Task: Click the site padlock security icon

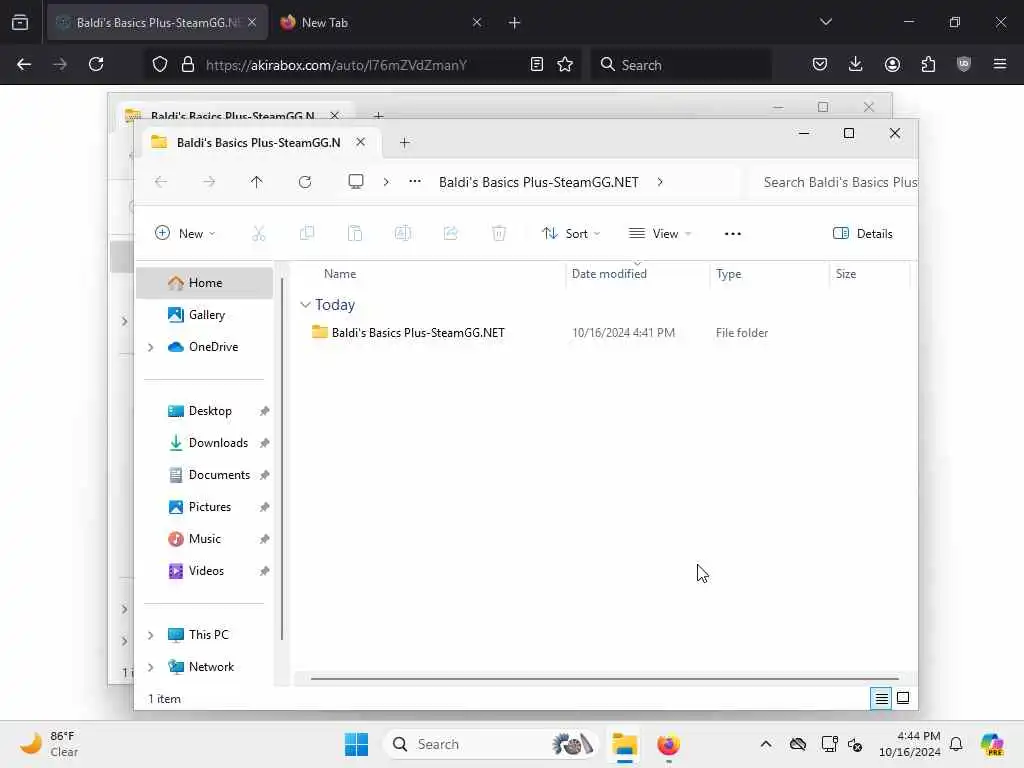Action: tap(188, 64)
